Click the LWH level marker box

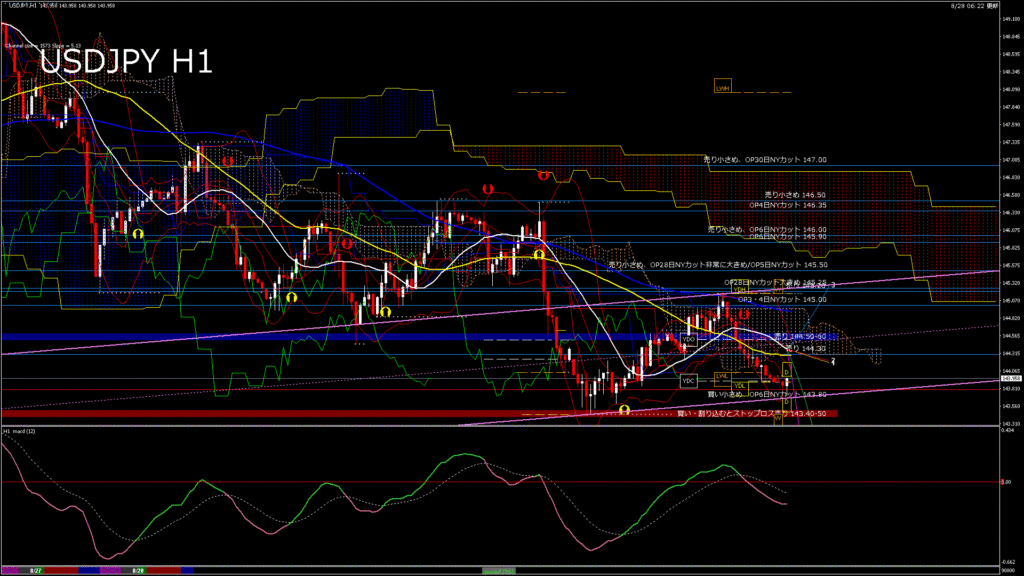[722, 88]
